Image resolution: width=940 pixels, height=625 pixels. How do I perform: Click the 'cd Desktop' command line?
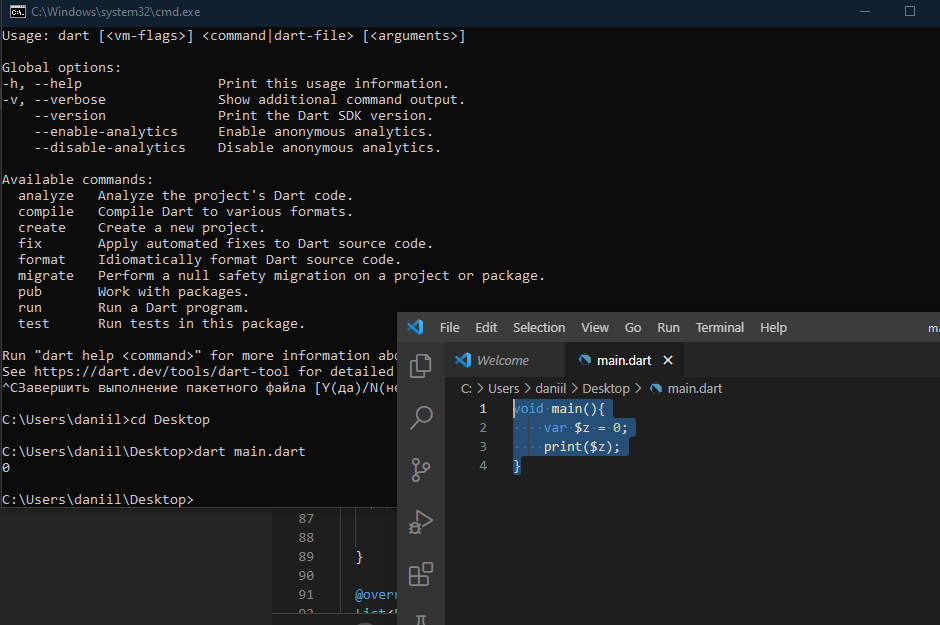(x=170, y=419)
